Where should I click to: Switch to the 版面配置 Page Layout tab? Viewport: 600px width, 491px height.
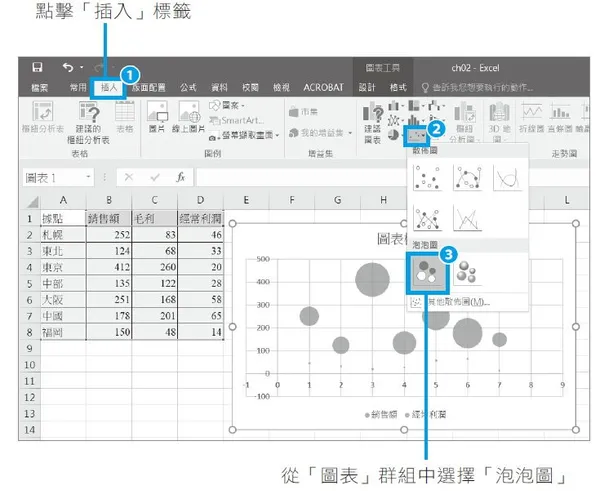coord(148,88)
